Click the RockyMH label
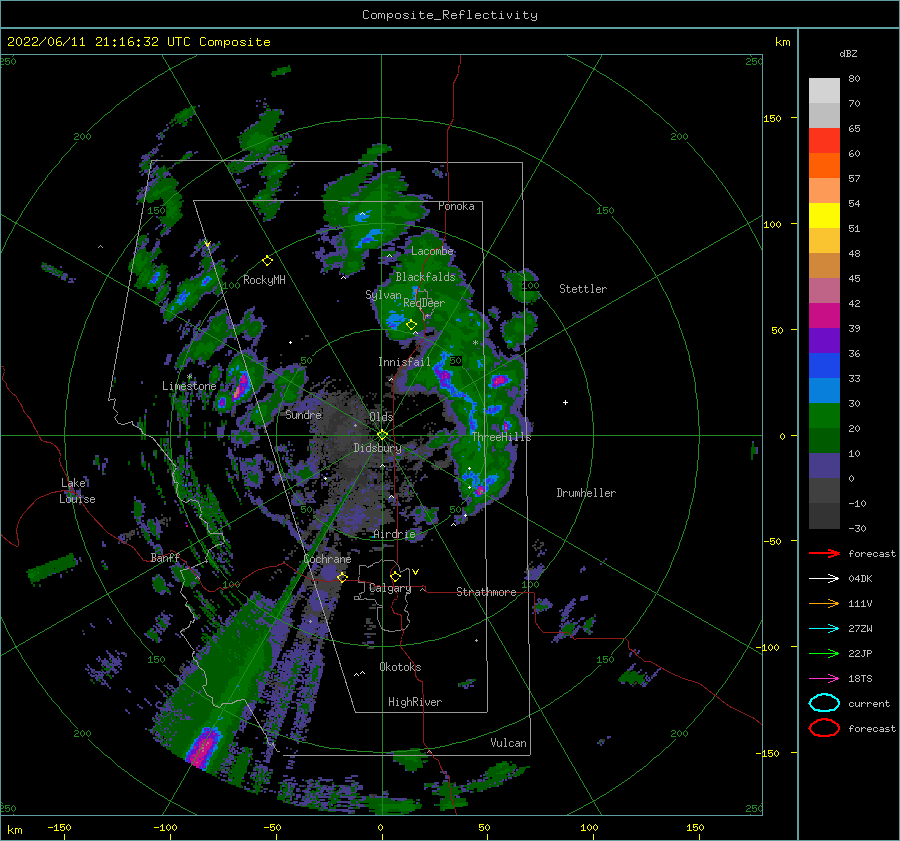The image size is (900, 841). click(x=264, y=280)
